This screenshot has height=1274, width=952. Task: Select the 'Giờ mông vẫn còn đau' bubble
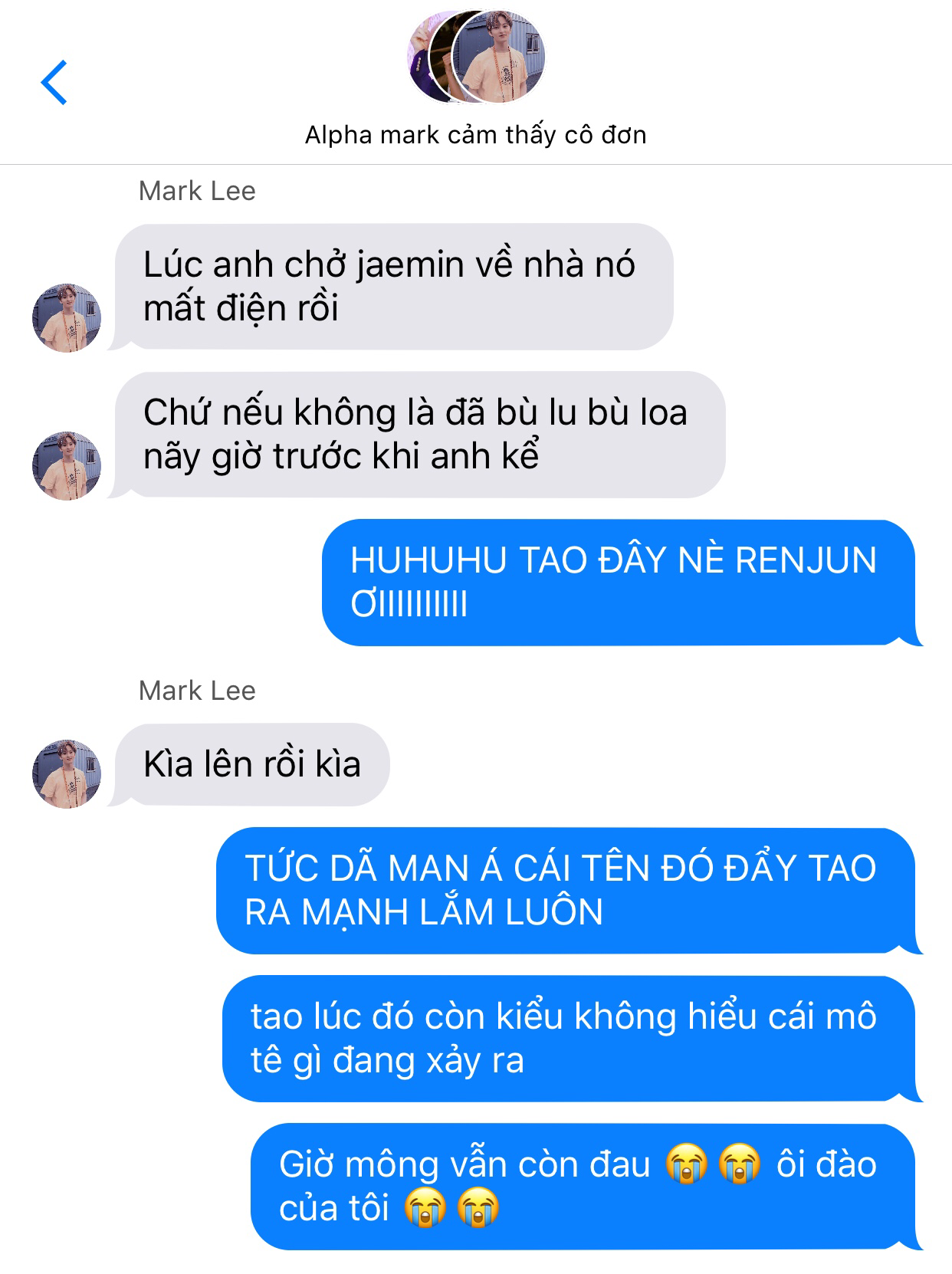pyautogui.click(x=586, y=1187)
